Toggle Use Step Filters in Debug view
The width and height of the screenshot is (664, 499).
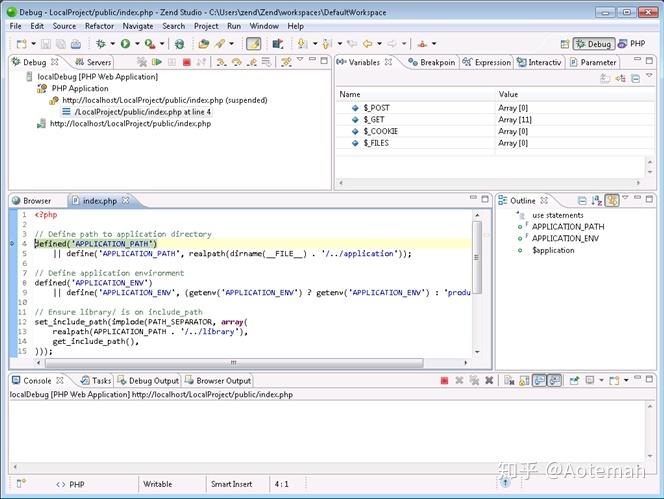click(287, 62)
